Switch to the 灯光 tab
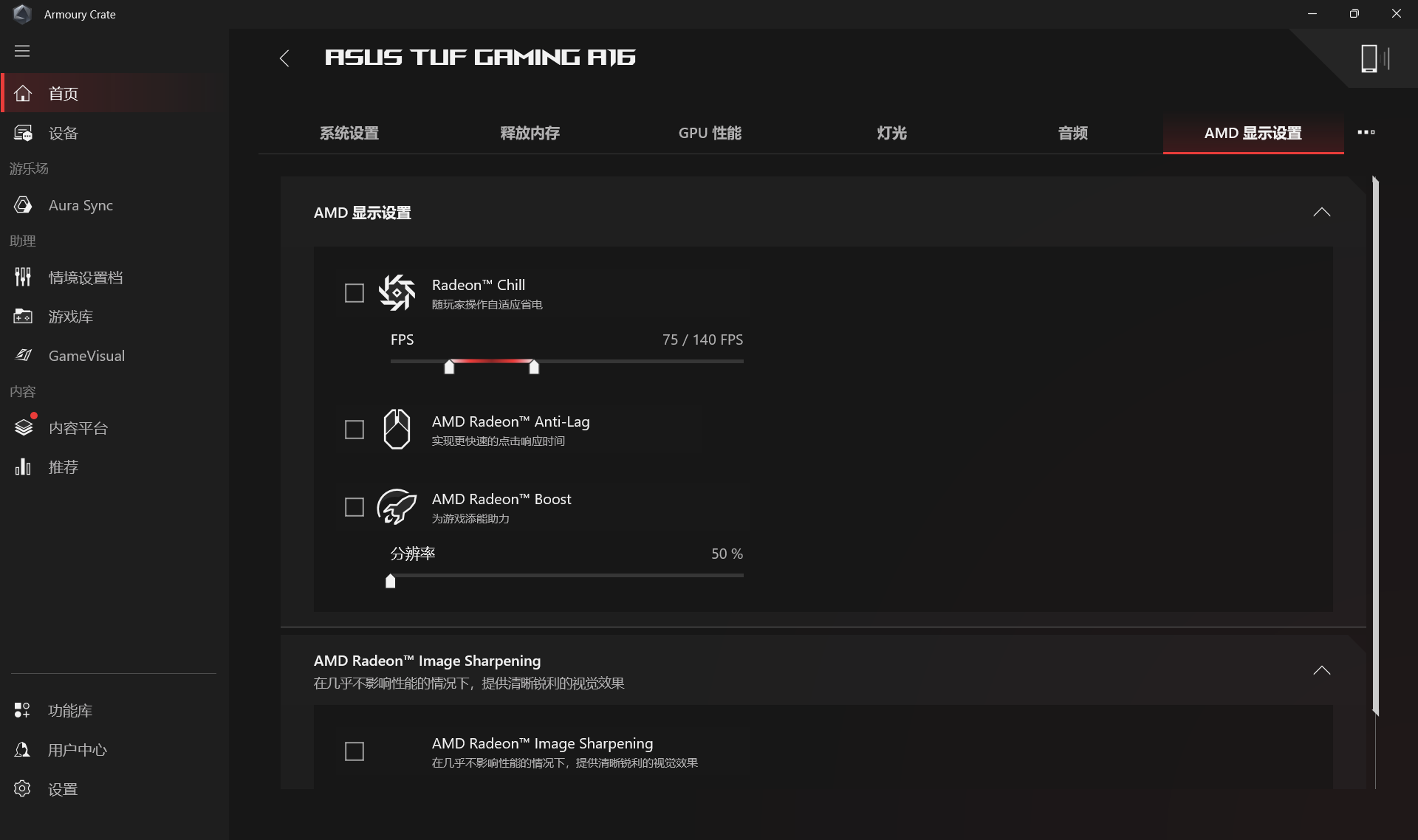Screen dimensions: 1418x840 pos(891,133)
